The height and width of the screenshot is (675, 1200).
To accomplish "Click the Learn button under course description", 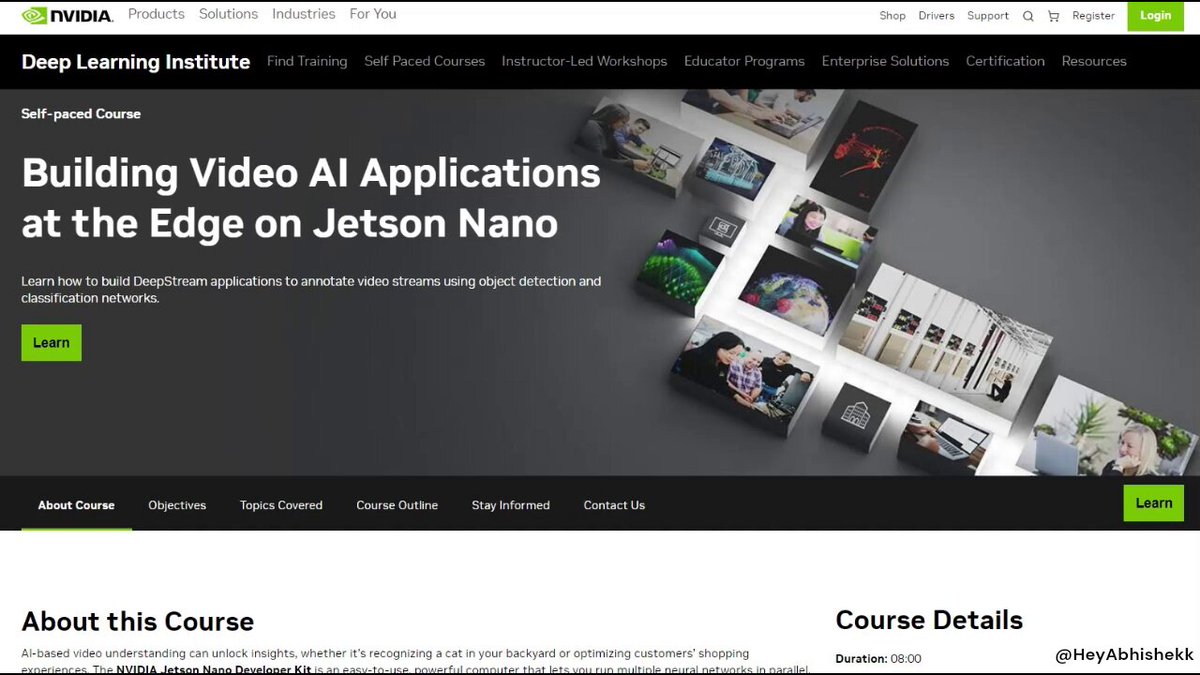I will [x=51, y=342].
